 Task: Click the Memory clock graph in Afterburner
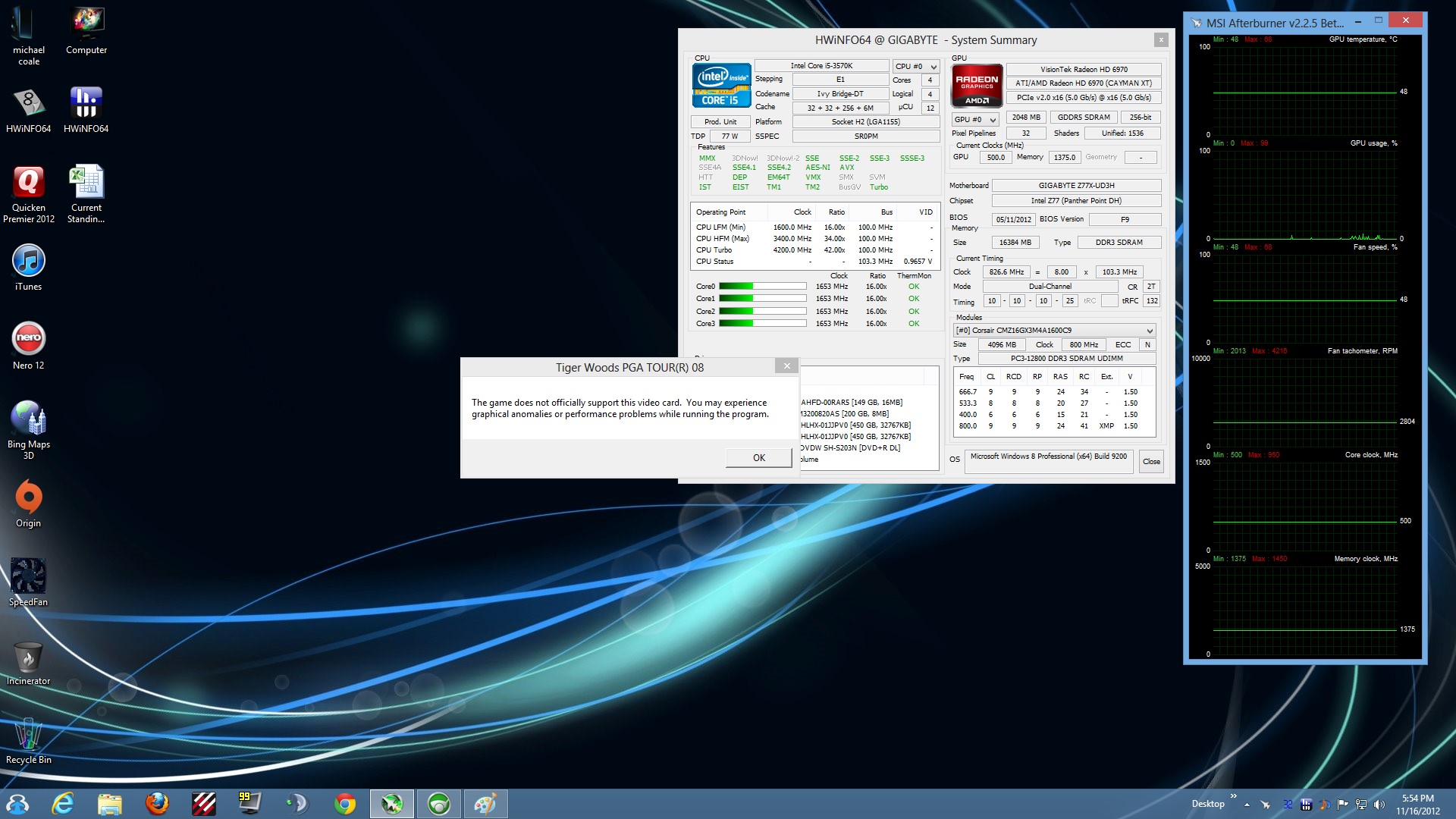pos(1305,610)
